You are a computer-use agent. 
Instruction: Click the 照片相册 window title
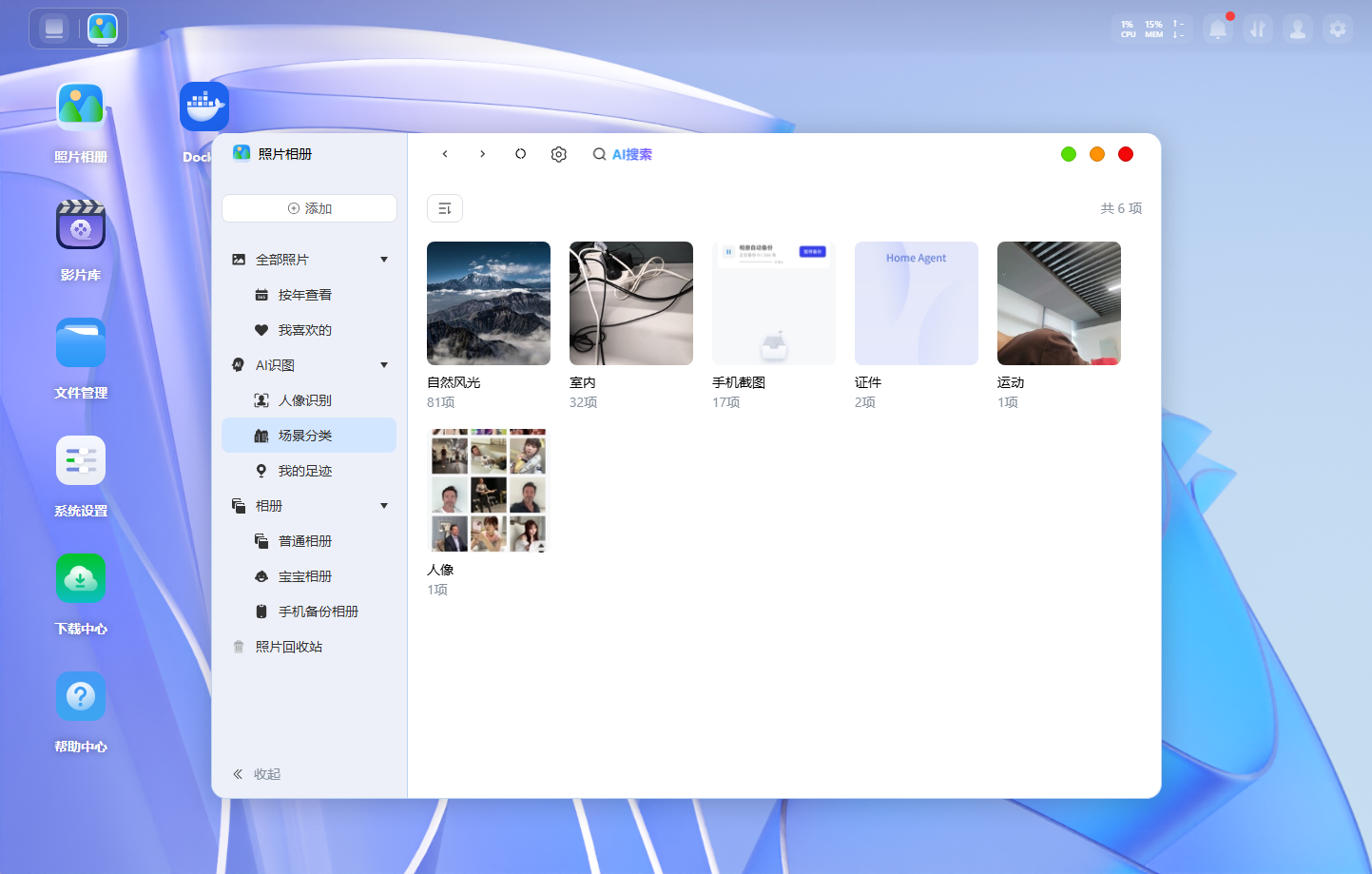pos(285,154)
